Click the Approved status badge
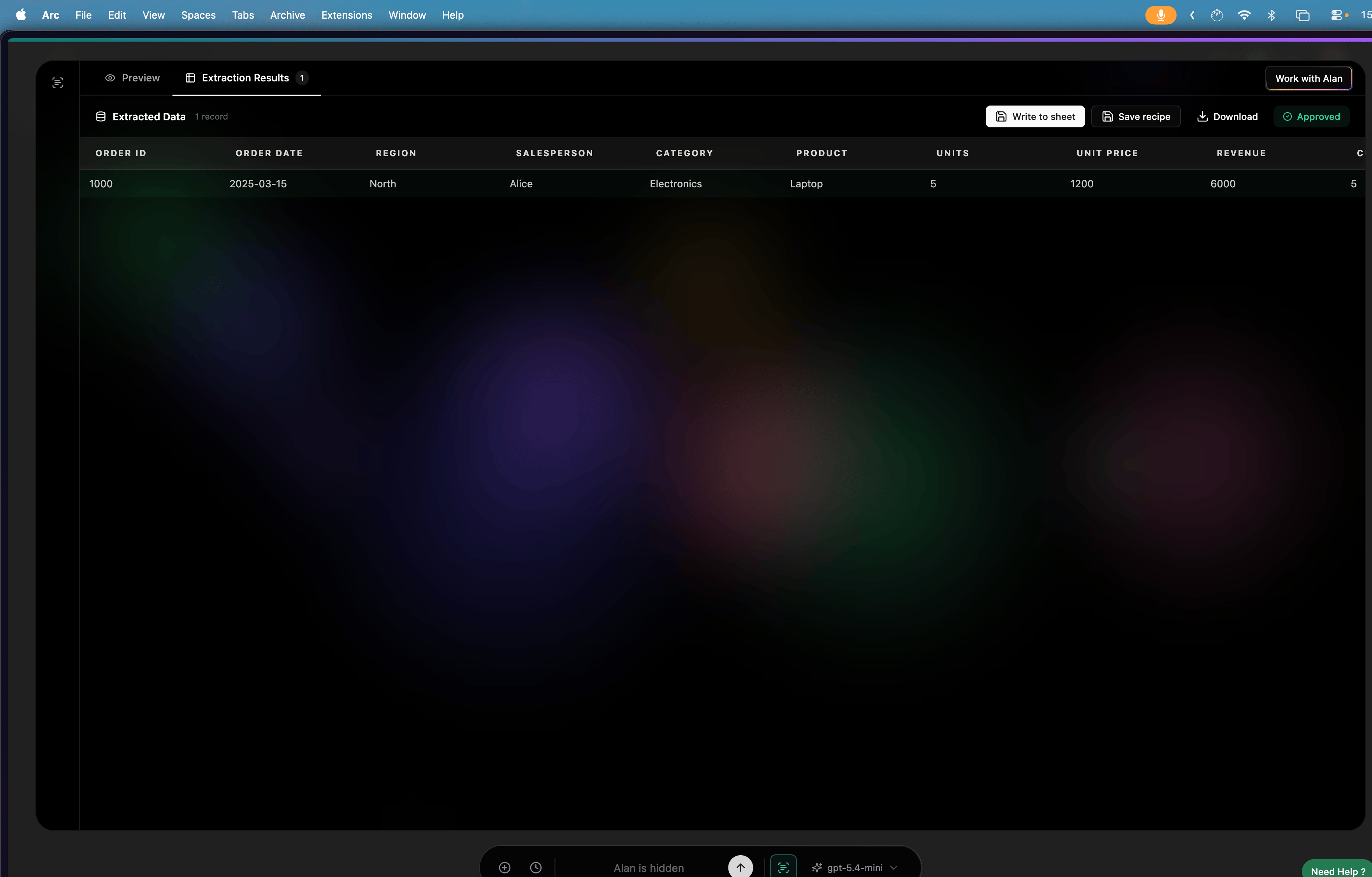Viewport: 1372px width, 877px height. click(x=1311, y=116)
